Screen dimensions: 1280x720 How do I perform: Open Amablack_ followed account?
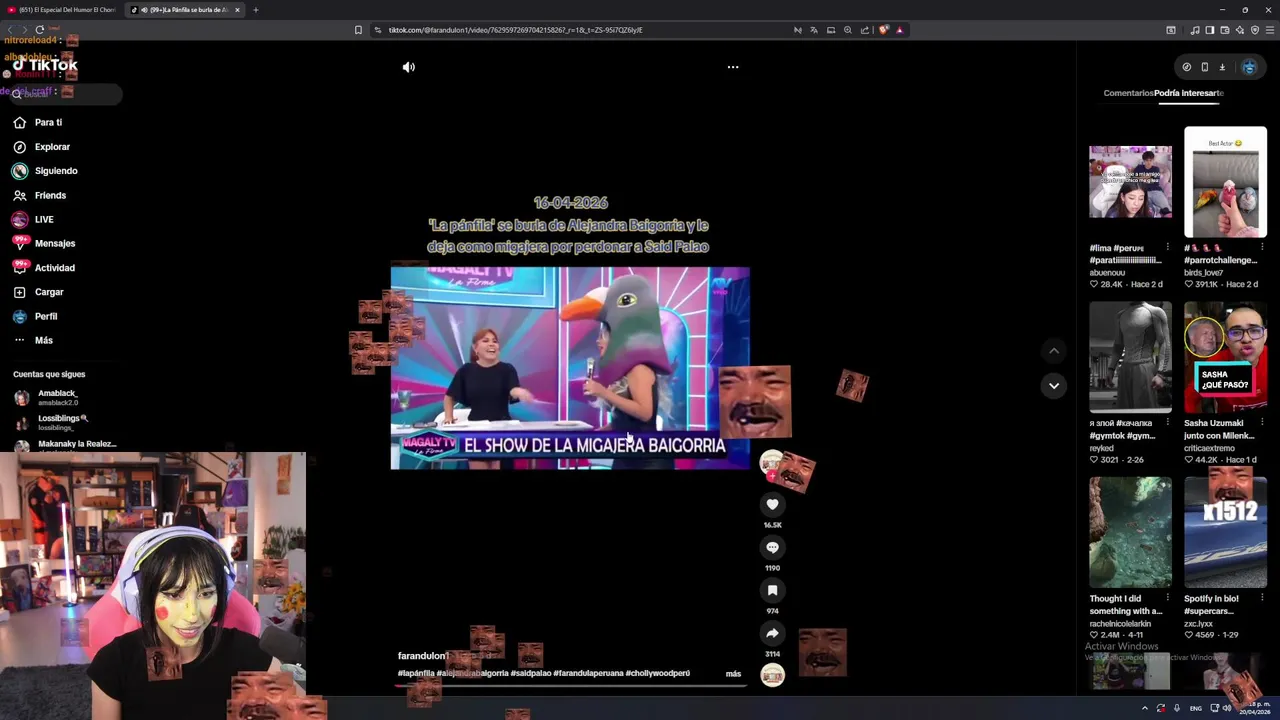(x=57, y=398)
